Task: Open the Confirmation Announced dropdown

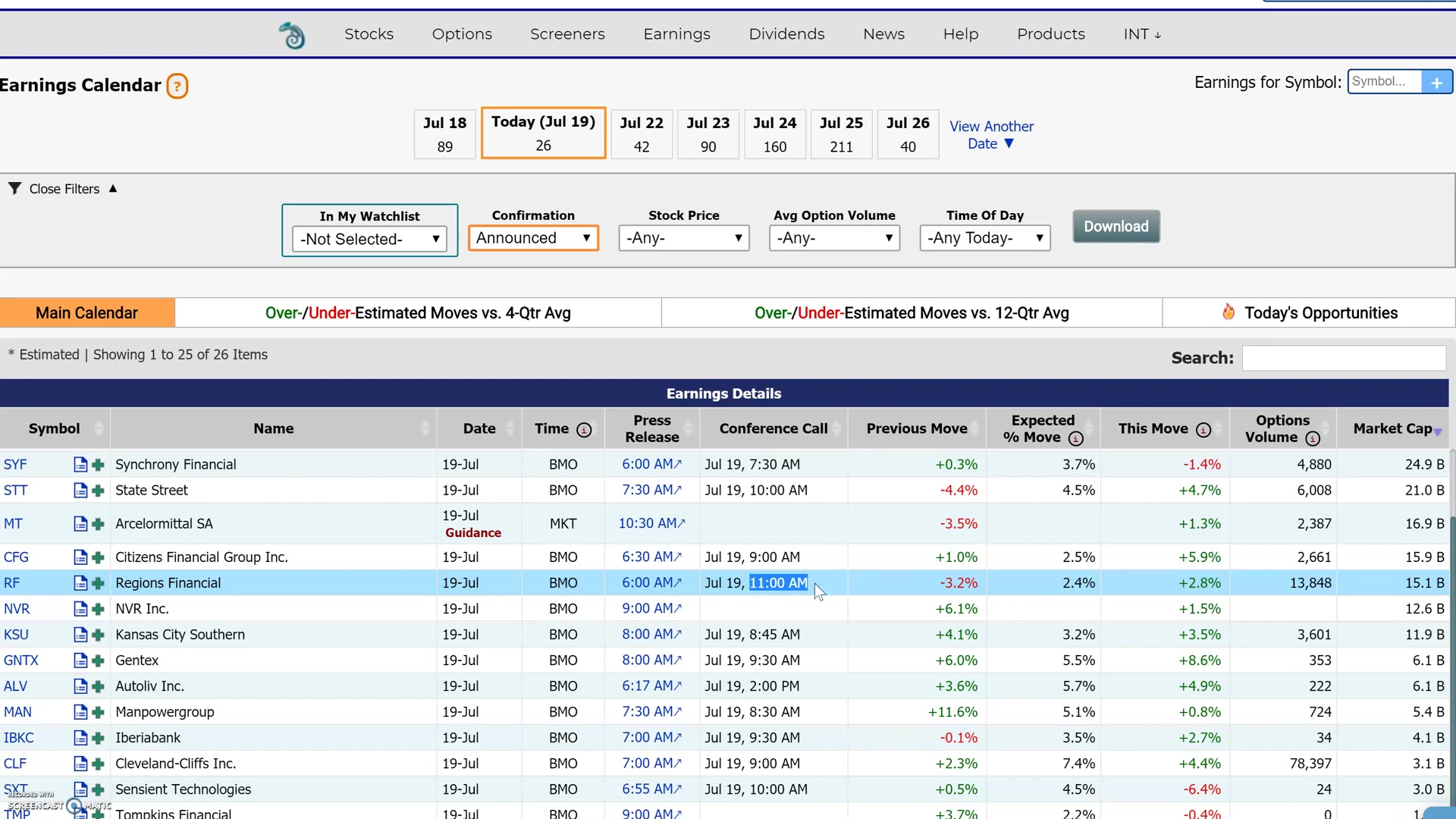Action: coord(533,238)
